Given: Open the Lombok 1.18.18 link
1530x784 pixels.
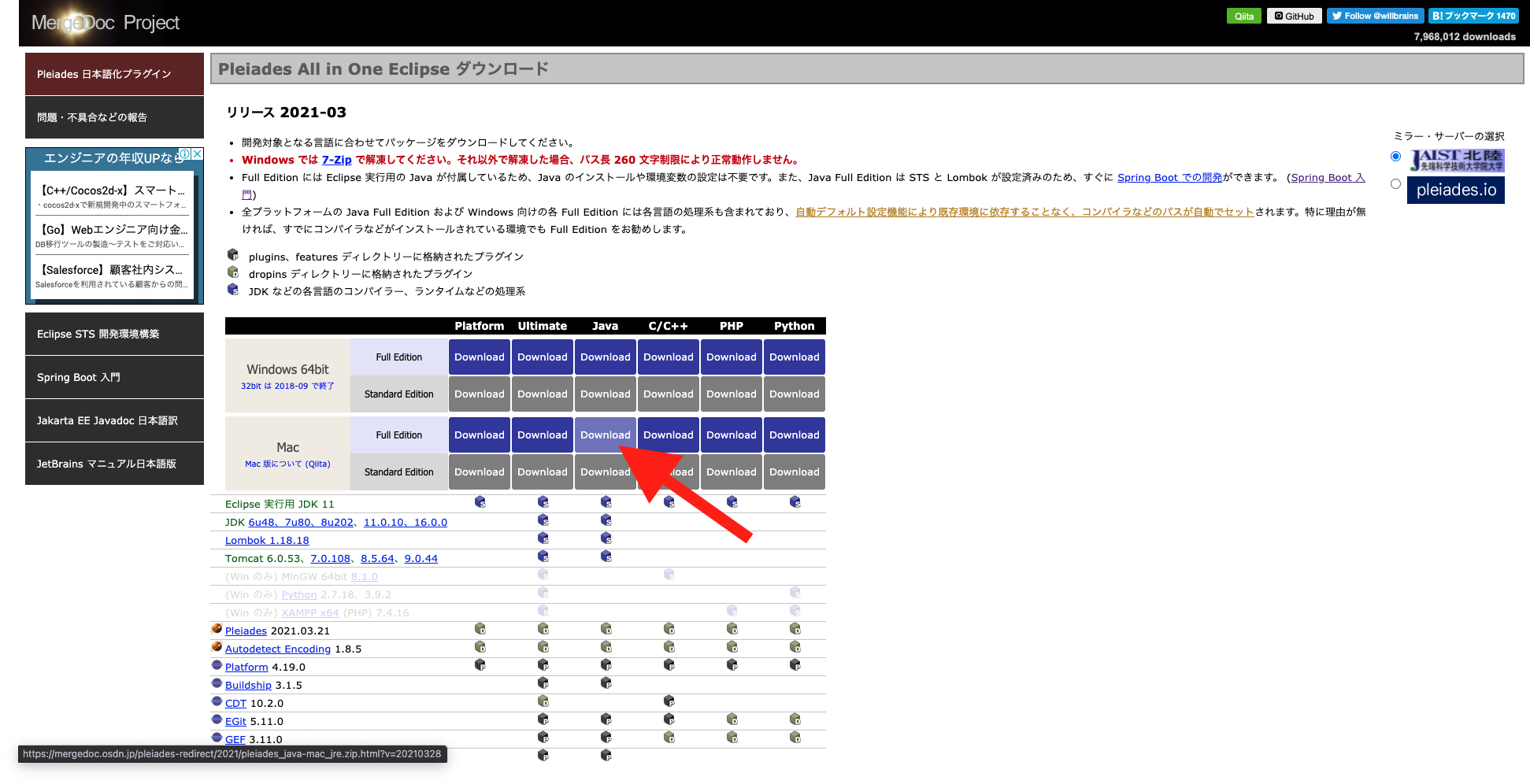Looking at the screenshot, I should [267, 540].
